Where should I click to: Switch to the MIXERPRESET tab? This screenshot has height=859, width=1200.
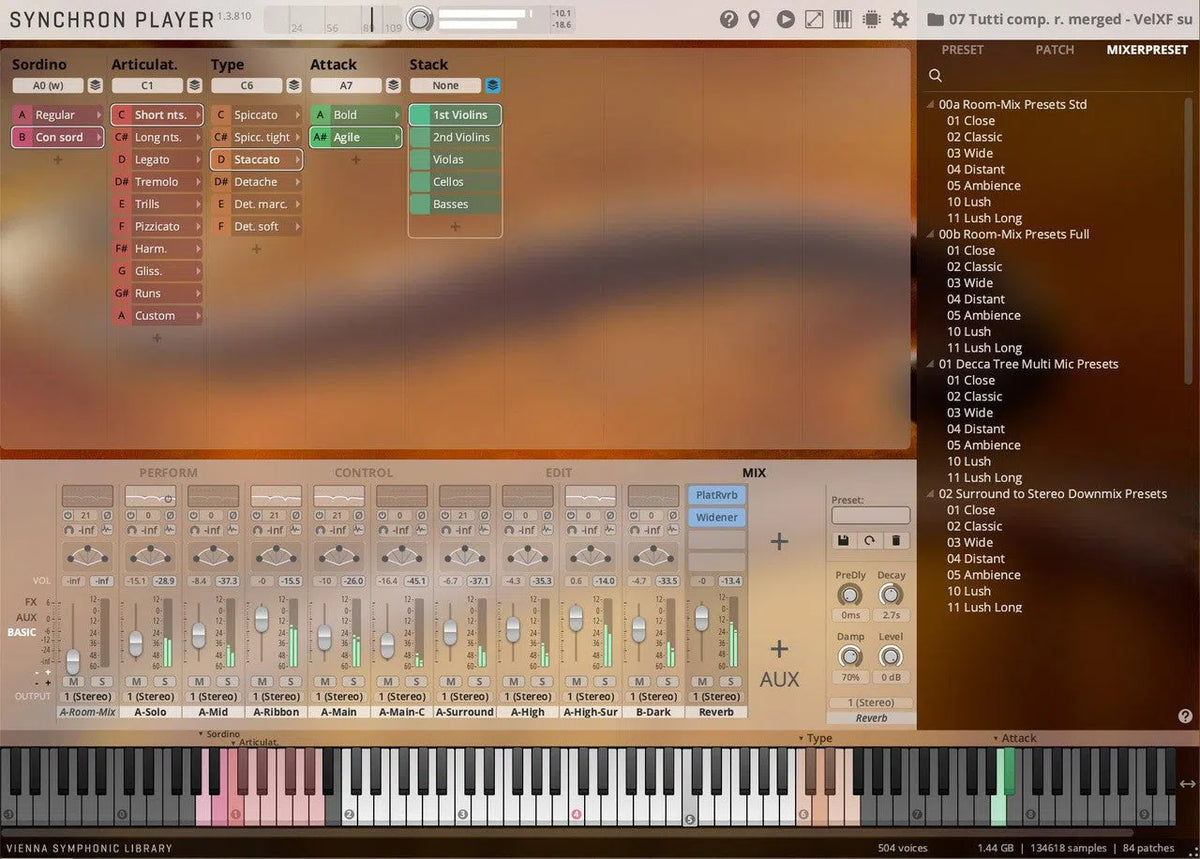point(1147,49)
